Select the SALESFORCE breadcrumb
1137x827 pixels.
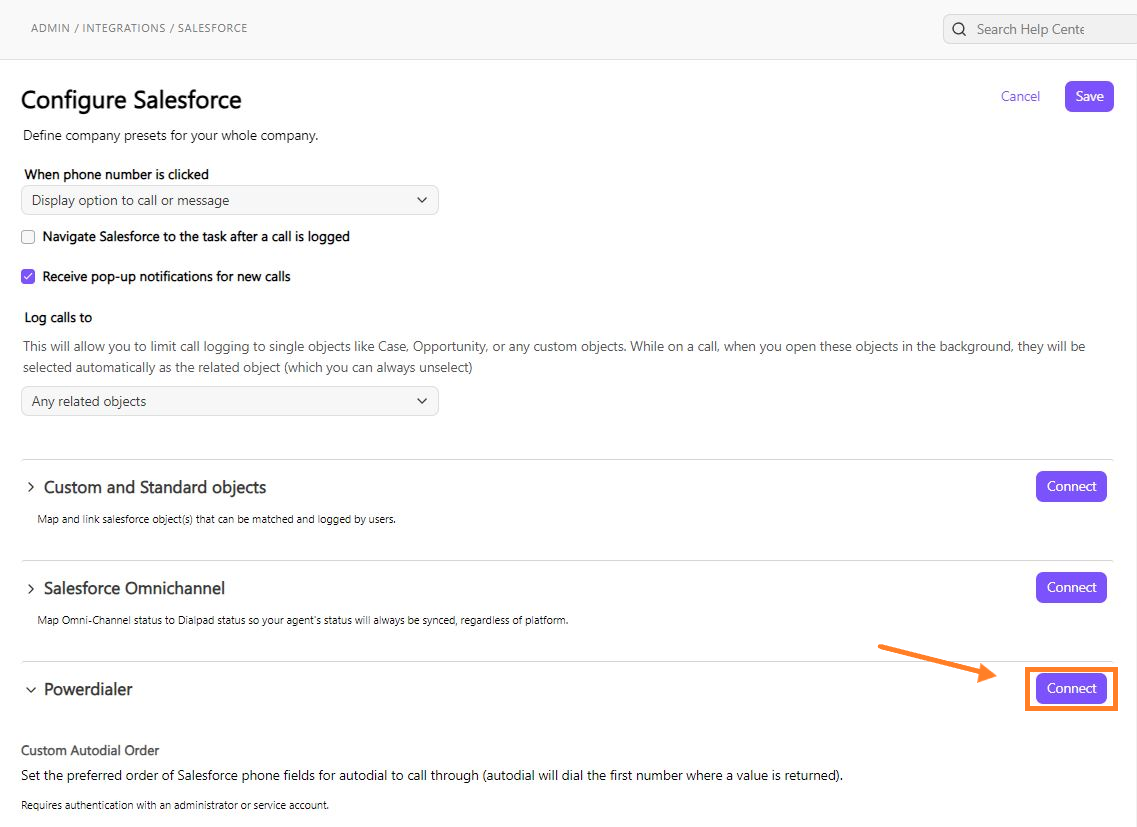click(212, 28)
